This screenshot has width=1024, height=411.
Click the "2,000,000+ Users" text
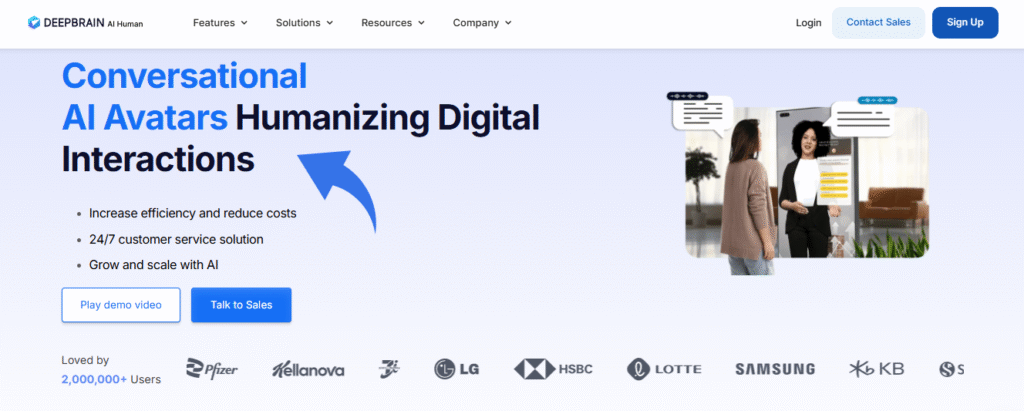111,379
